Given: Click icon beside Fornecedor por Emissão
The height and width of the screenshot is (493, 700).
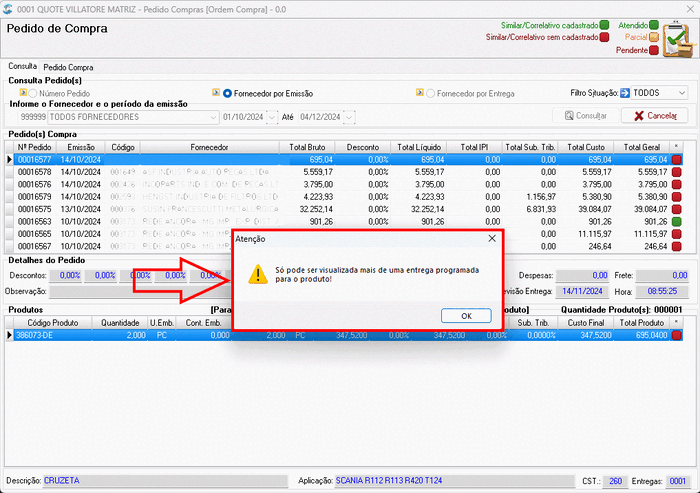Looking at the screenshot, I should pyautogui.click(x=216, y=92).
